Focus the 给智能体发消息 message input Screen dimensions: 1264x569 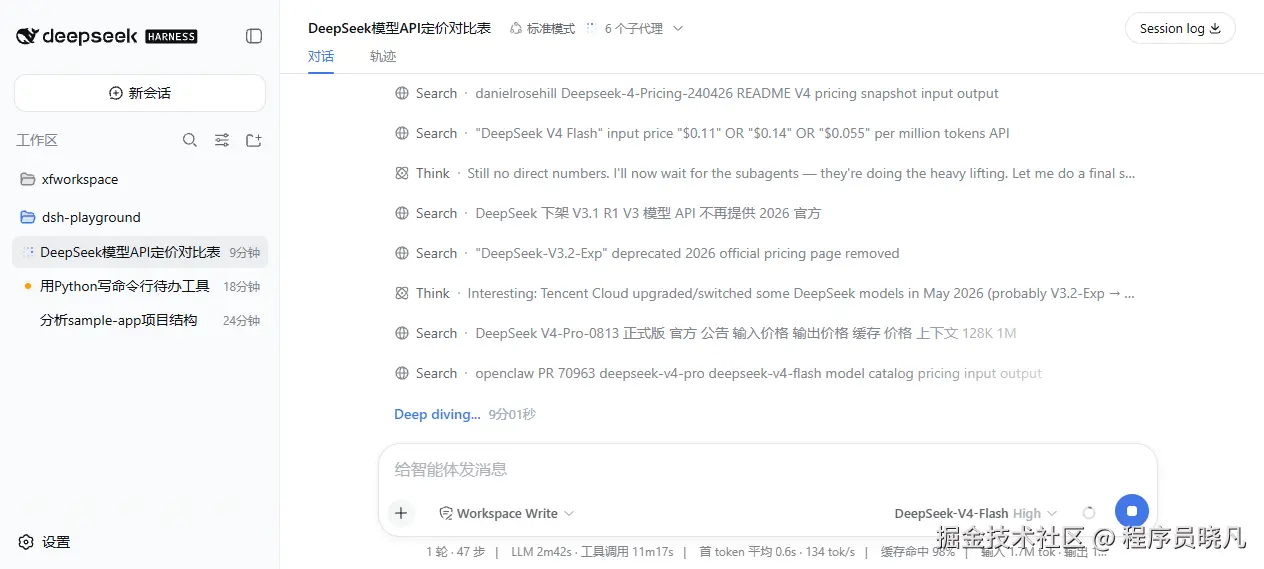(767, 469)
